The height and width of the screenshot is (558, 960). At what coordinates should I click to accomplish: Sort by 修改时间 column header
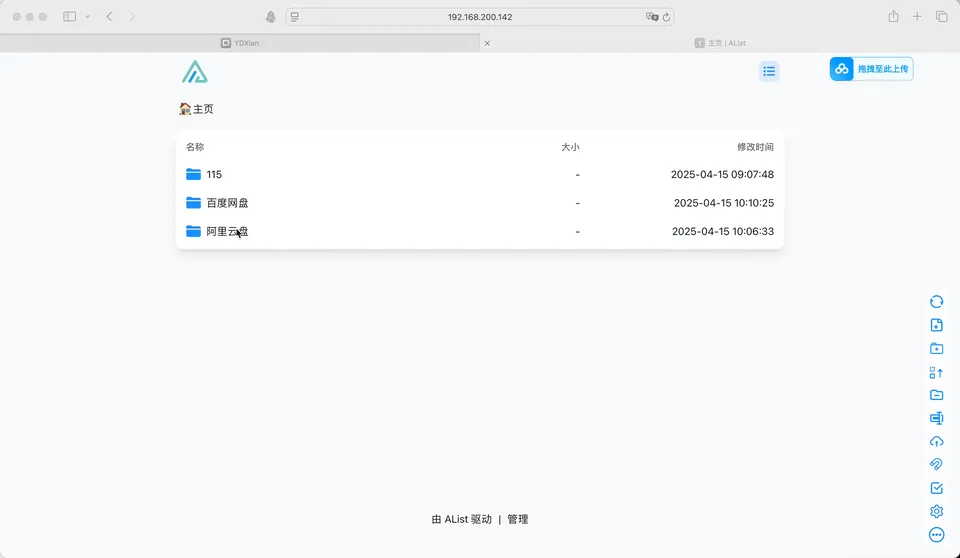(x=755, y=147)
